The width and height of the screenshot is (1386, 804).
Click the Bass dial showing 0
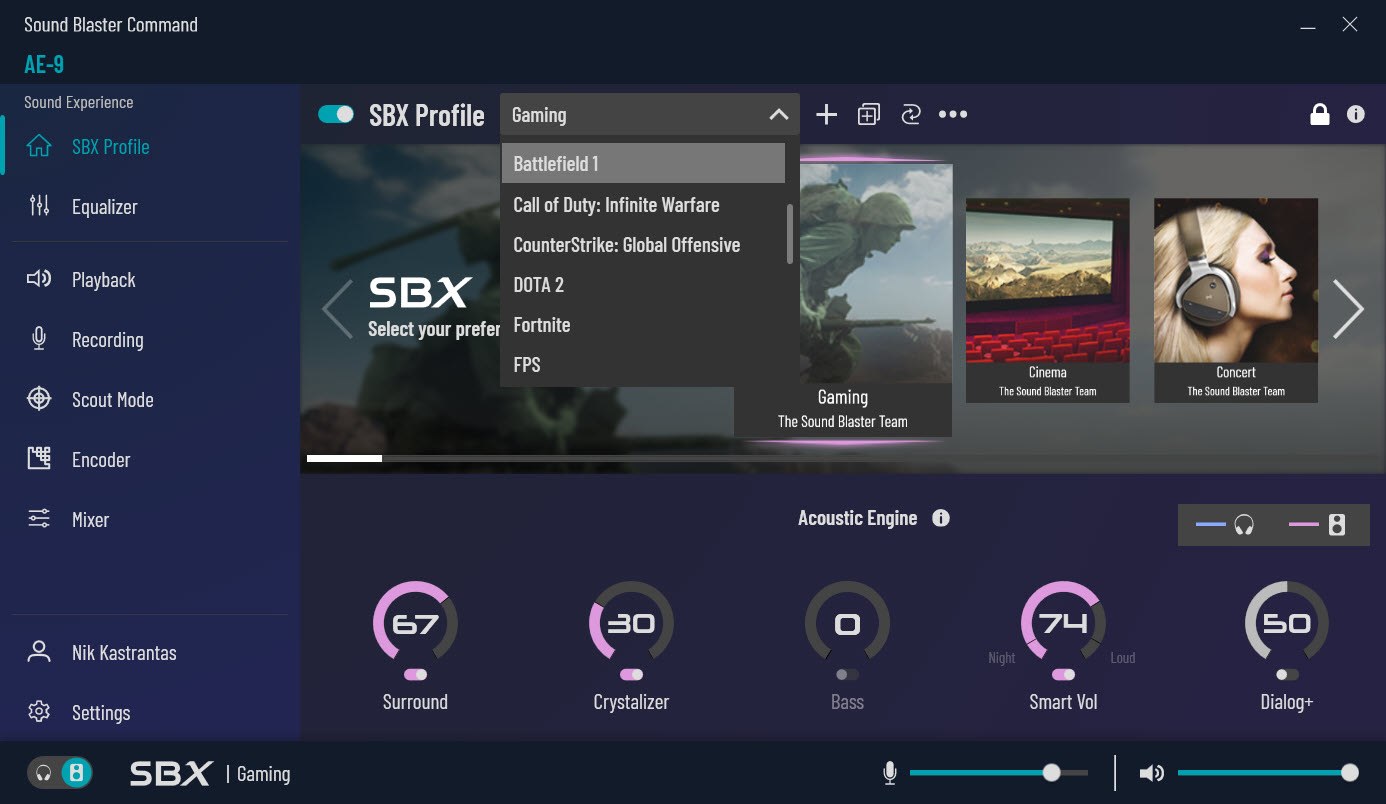click(x=847, y=624)
